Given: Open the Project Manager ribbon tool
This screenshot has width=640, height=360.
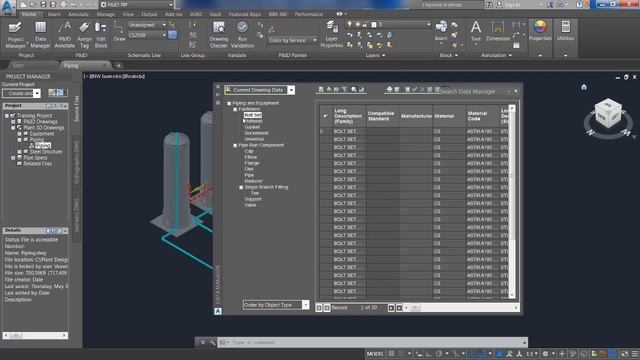Looking at the screenshot, I should 16,35.
